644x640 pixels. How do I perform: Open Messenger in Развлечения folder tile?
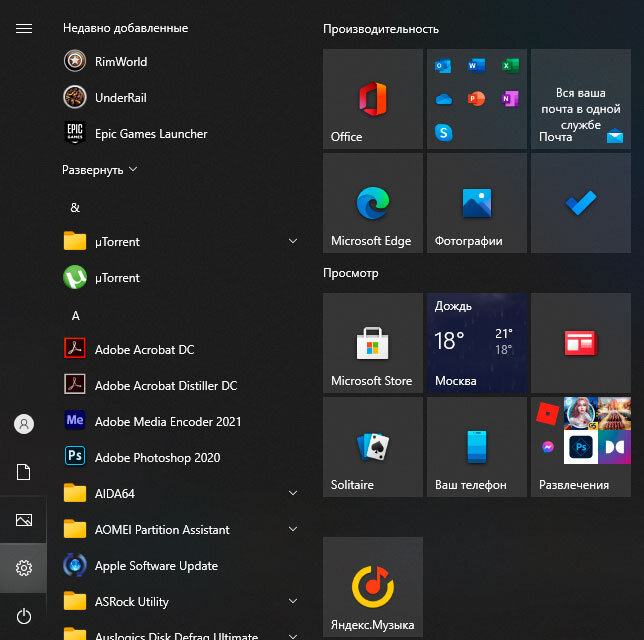coord(547,447)
